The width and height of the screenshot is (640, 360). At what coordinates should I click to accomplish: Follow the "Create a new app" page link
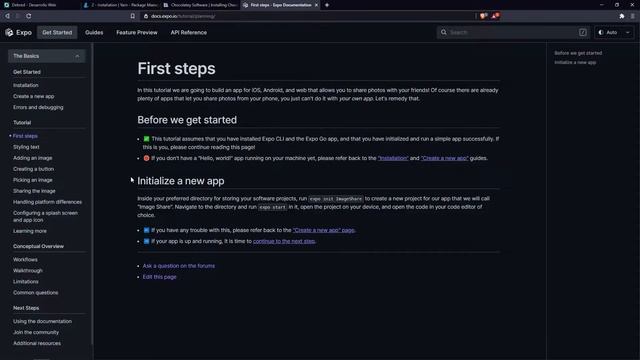(324, 230)
